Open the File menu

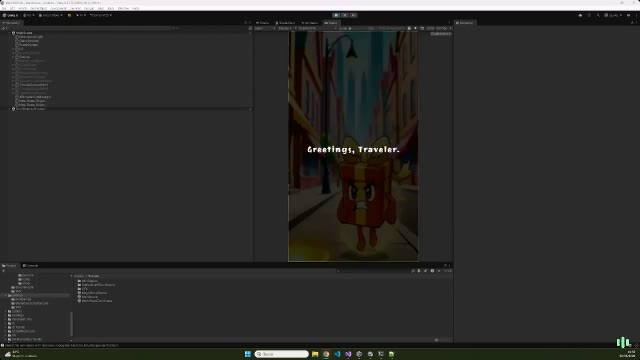point(4,8)
